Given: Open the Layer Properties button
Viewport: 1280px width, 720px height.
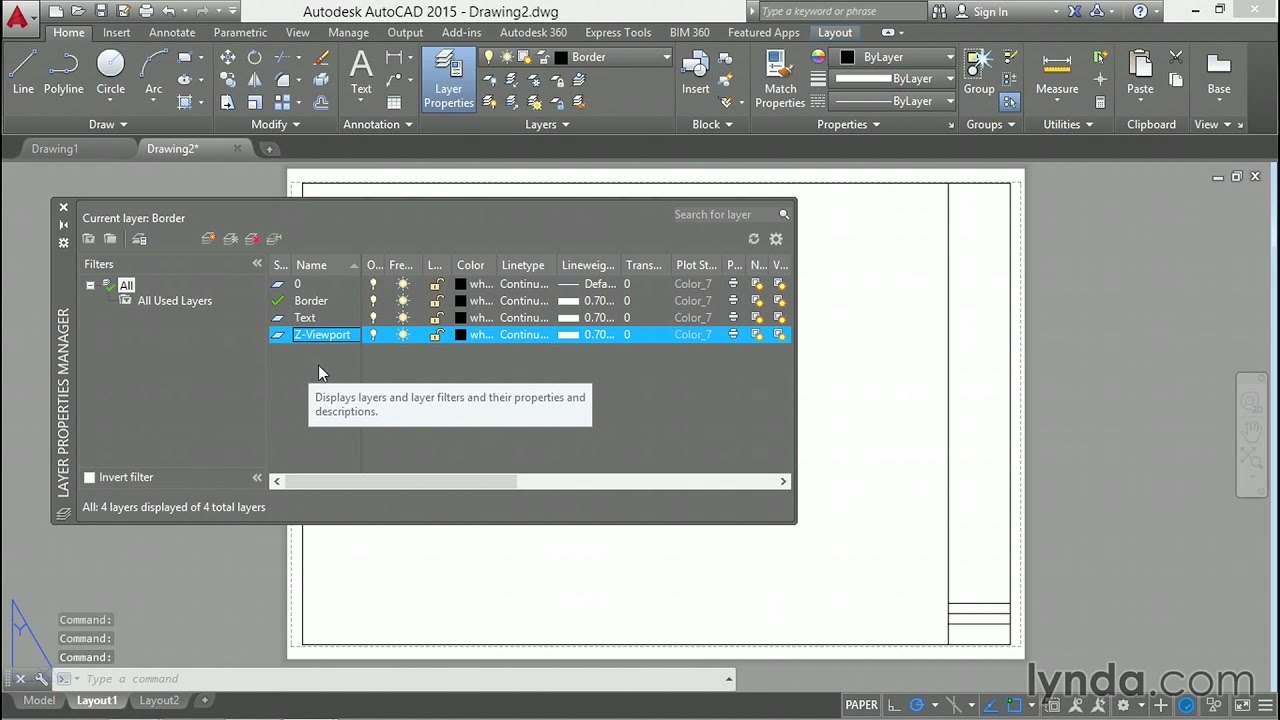Looking at the screenshot, I should coord(448,78).
